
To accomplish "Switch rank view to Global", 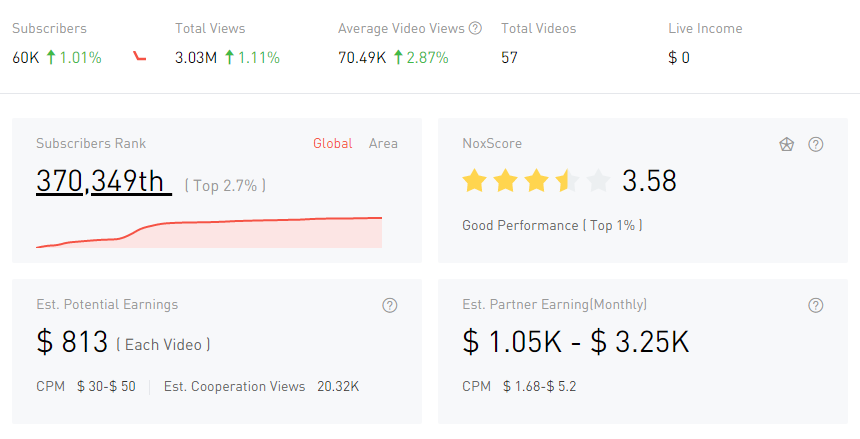I will (332, 143).
